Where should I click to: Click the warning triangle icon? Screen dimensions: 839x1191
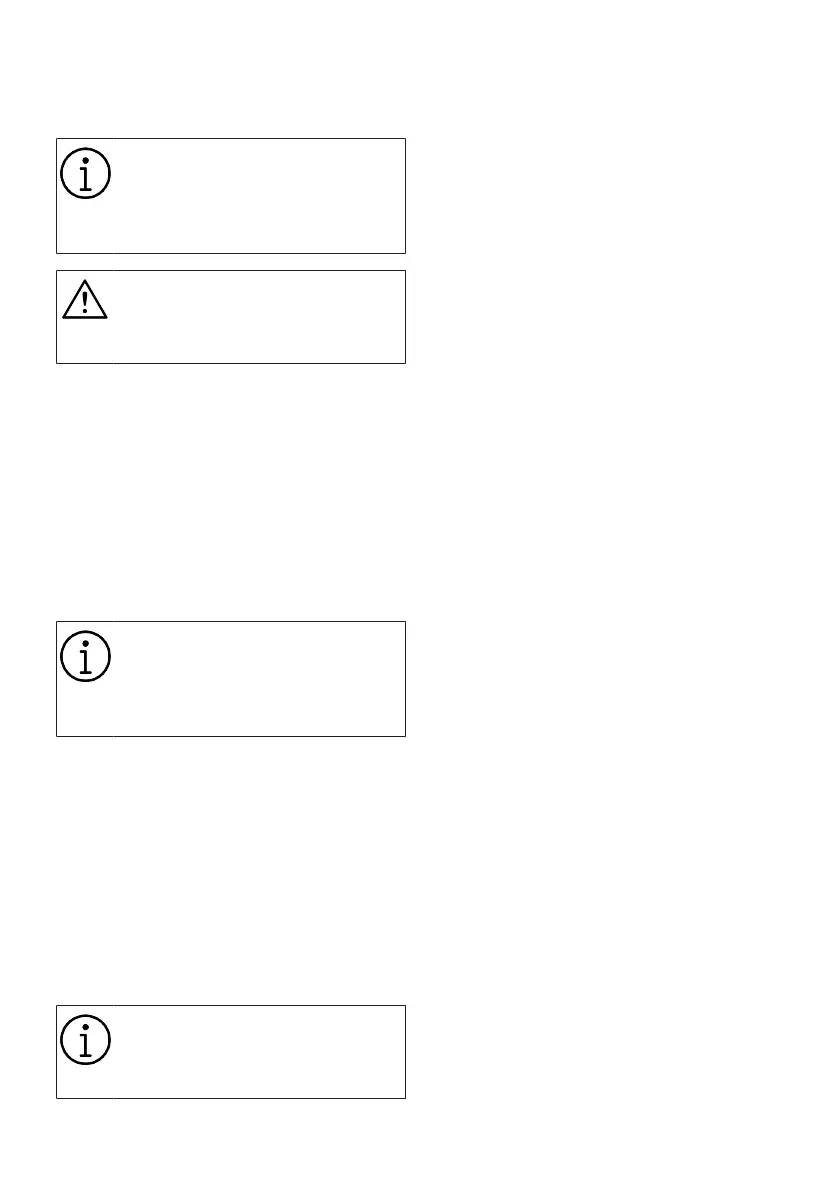click(85, 299)
